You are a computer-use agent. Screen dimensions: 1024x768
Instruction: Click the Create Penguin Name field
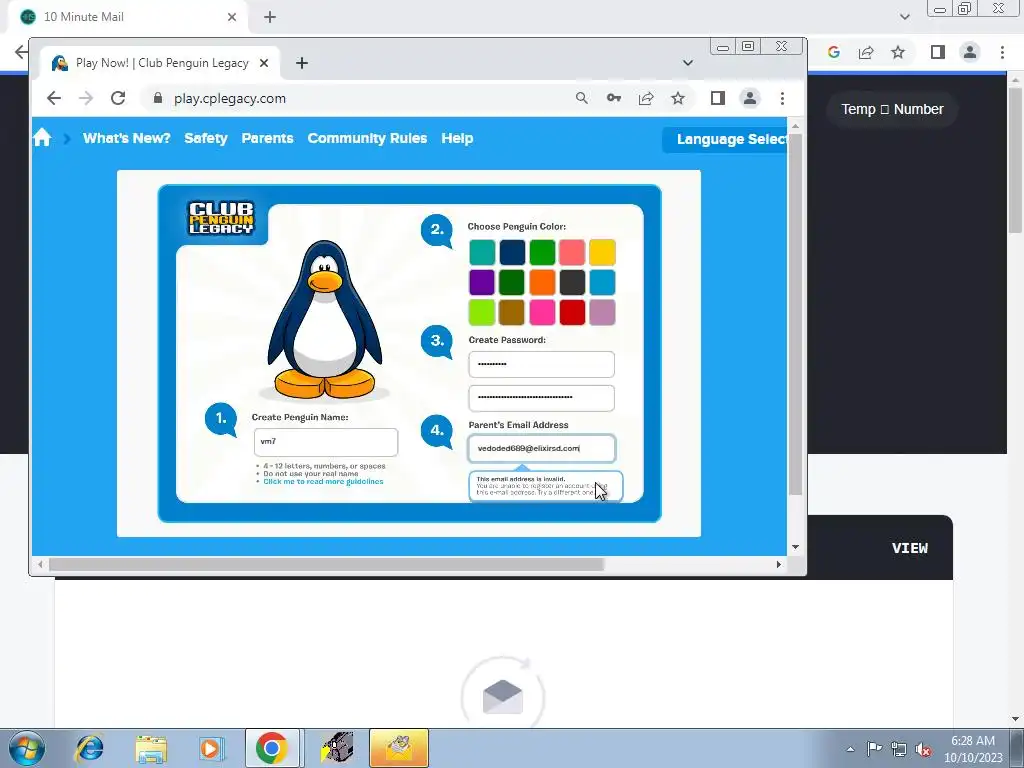326,442
